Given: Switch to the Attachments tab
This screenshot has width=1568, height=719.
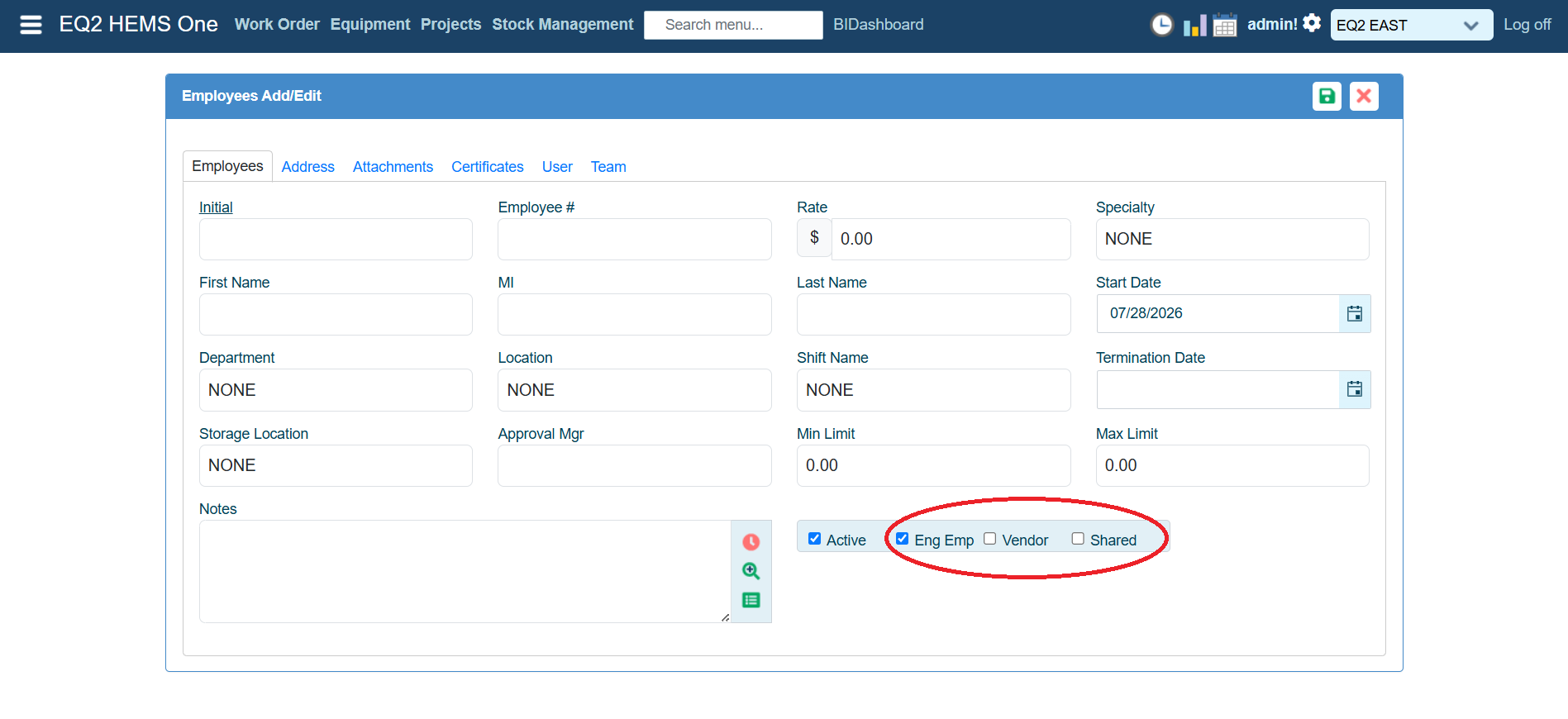Looking at the screenshot, I should tap(393, 167).
